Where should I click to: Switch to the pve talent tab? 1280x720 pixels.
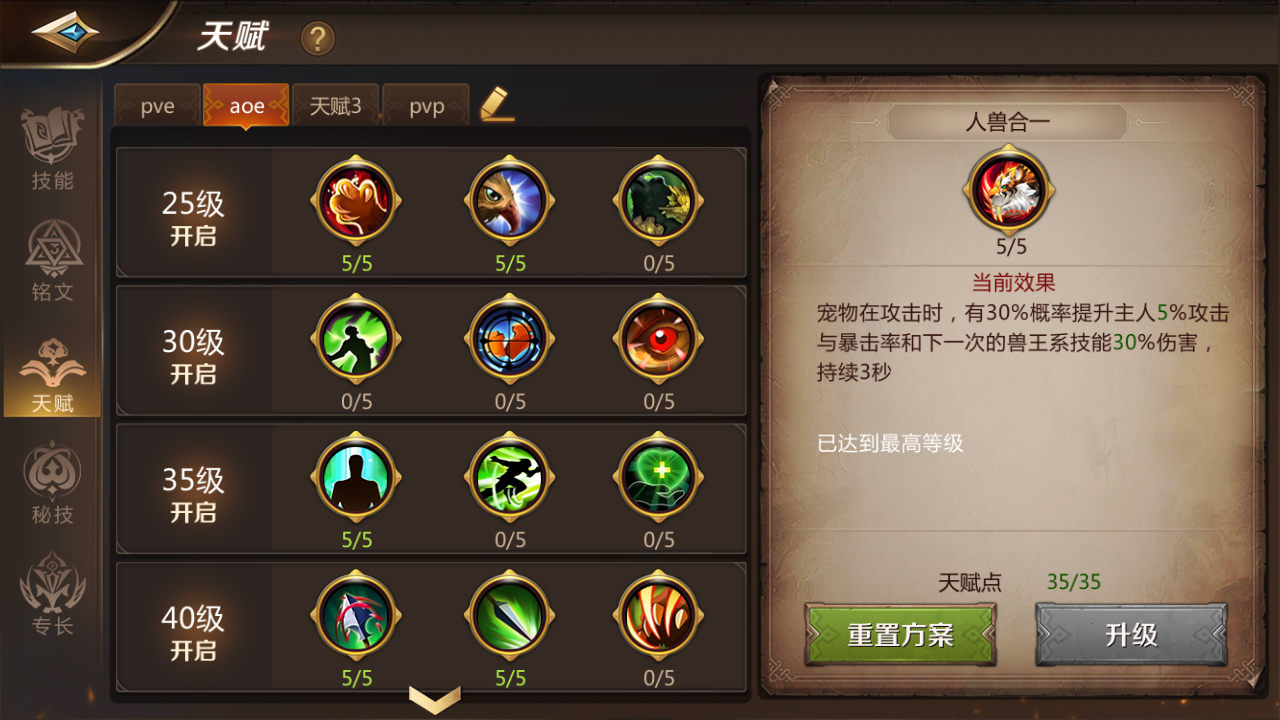tap(157, 105)
